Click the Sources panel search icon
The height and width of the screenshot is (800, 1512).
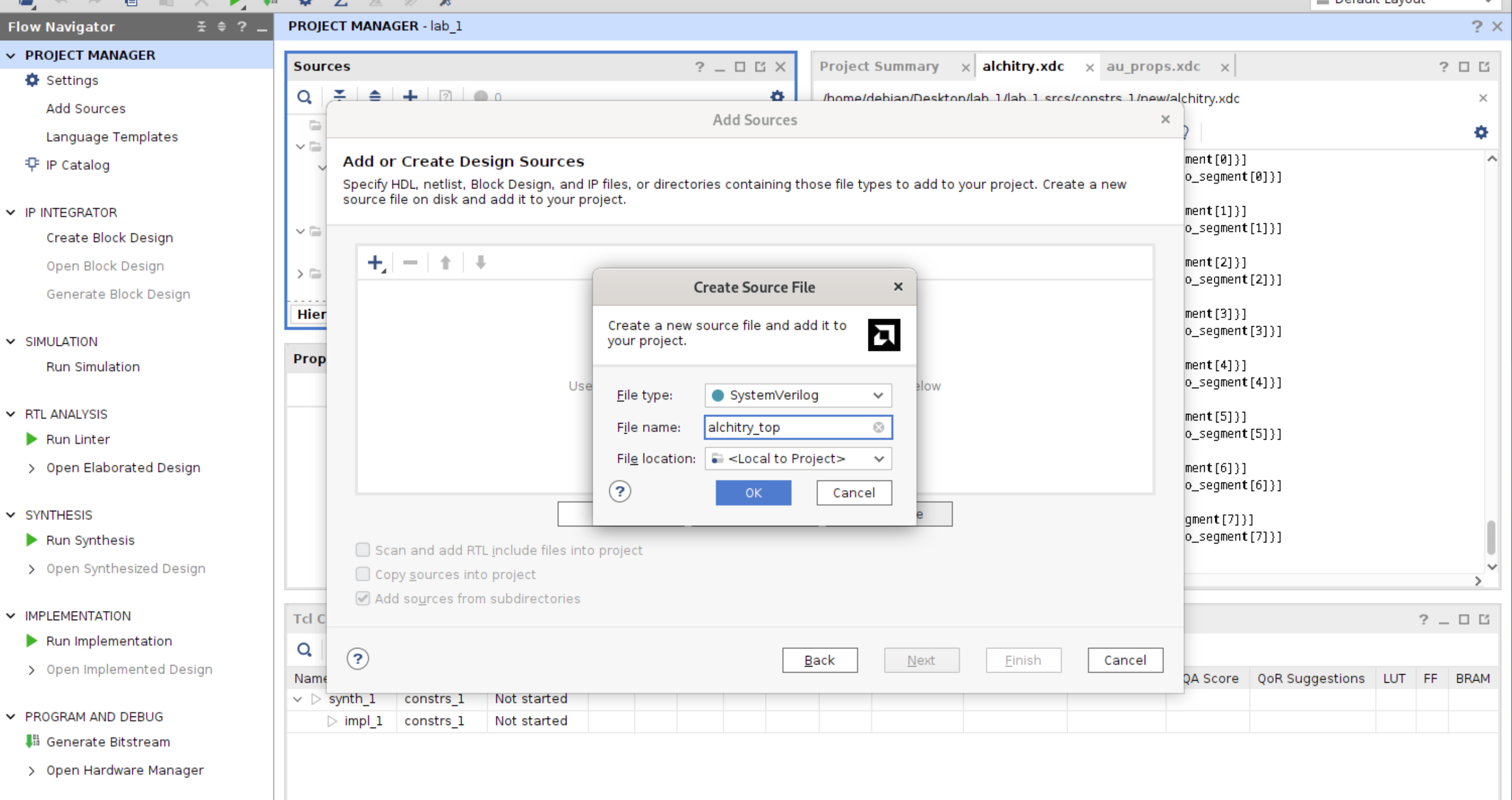click(x=304, y=97)
